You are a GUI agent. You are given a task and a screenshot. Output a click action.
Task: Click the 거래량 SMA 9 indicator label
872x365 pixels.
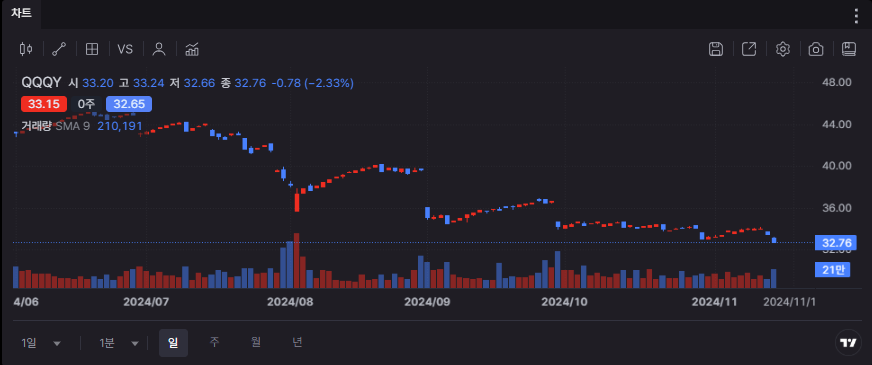55,126
